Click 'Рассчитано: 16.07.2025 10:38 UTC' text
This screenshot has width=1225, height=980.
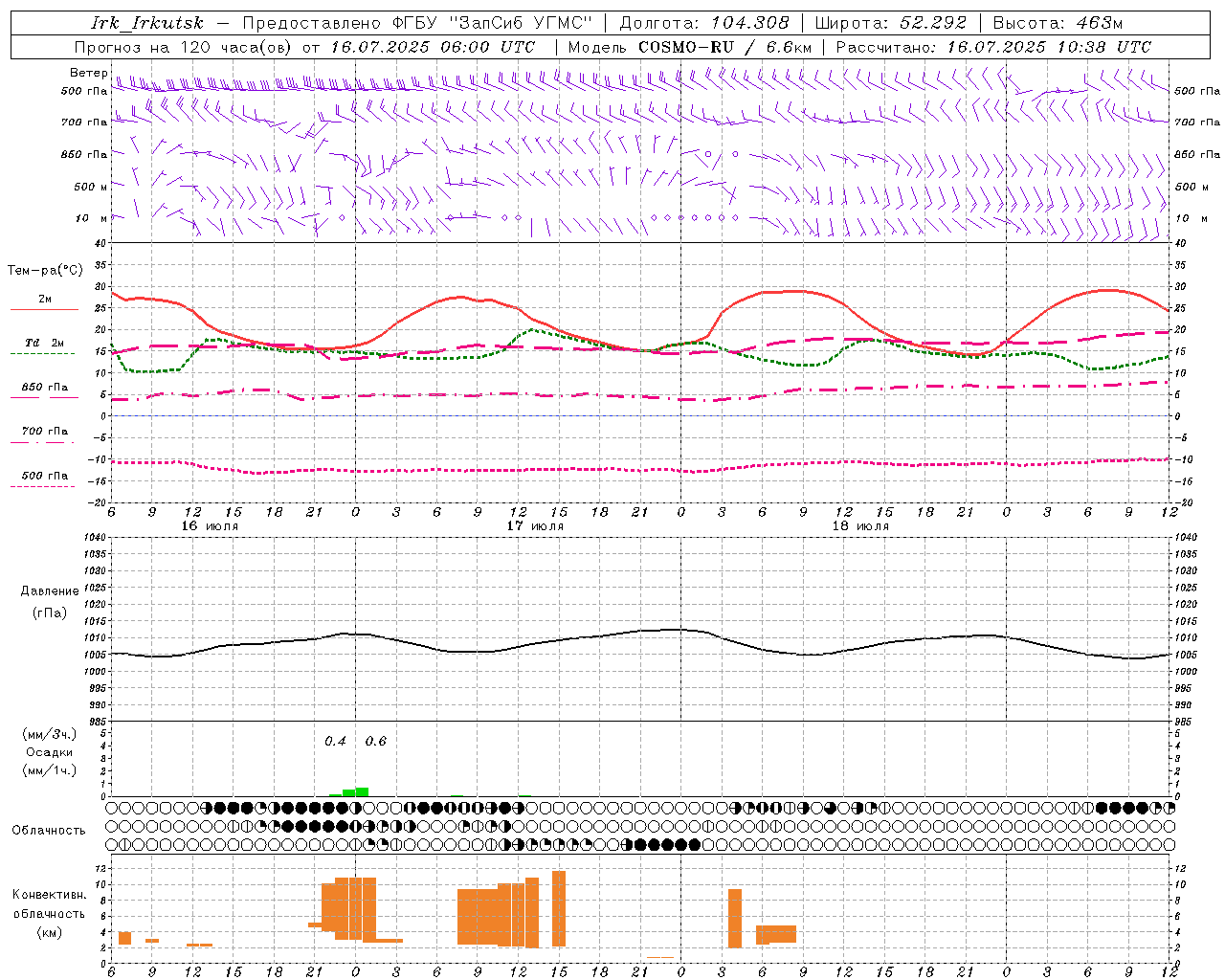pos(993,47)
